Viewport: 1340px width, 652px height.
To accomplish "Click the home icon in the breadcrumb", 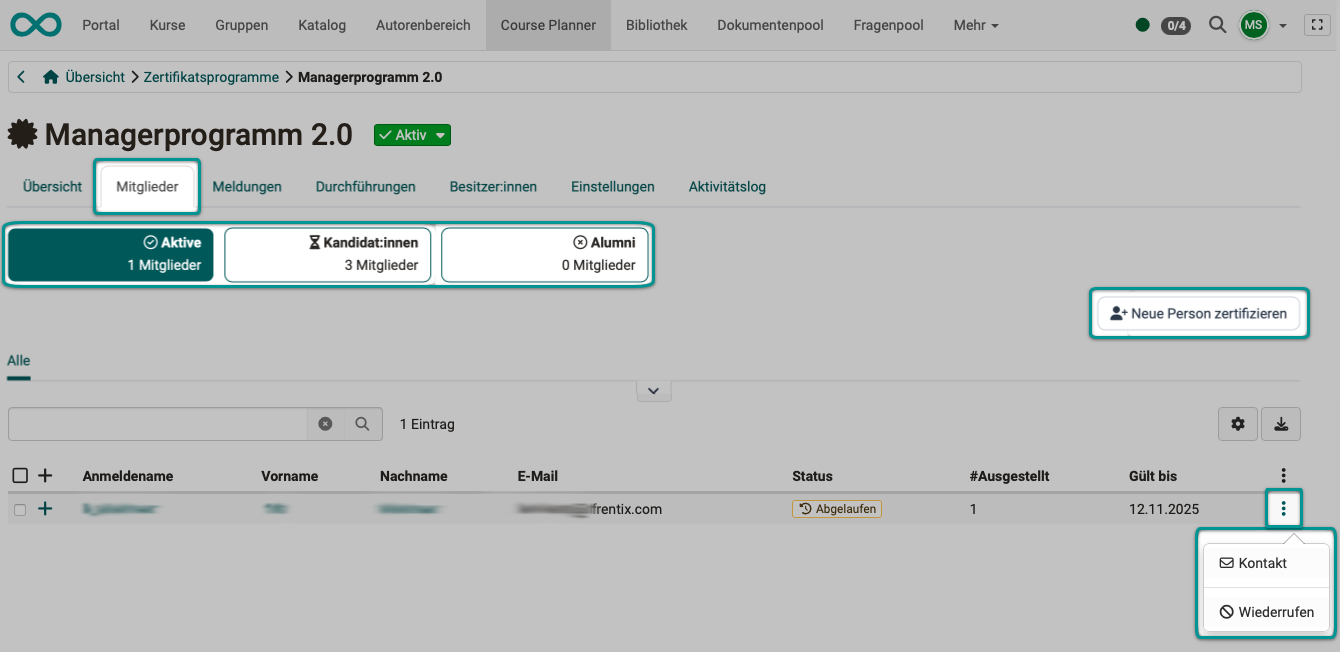I will coord(50,76).
